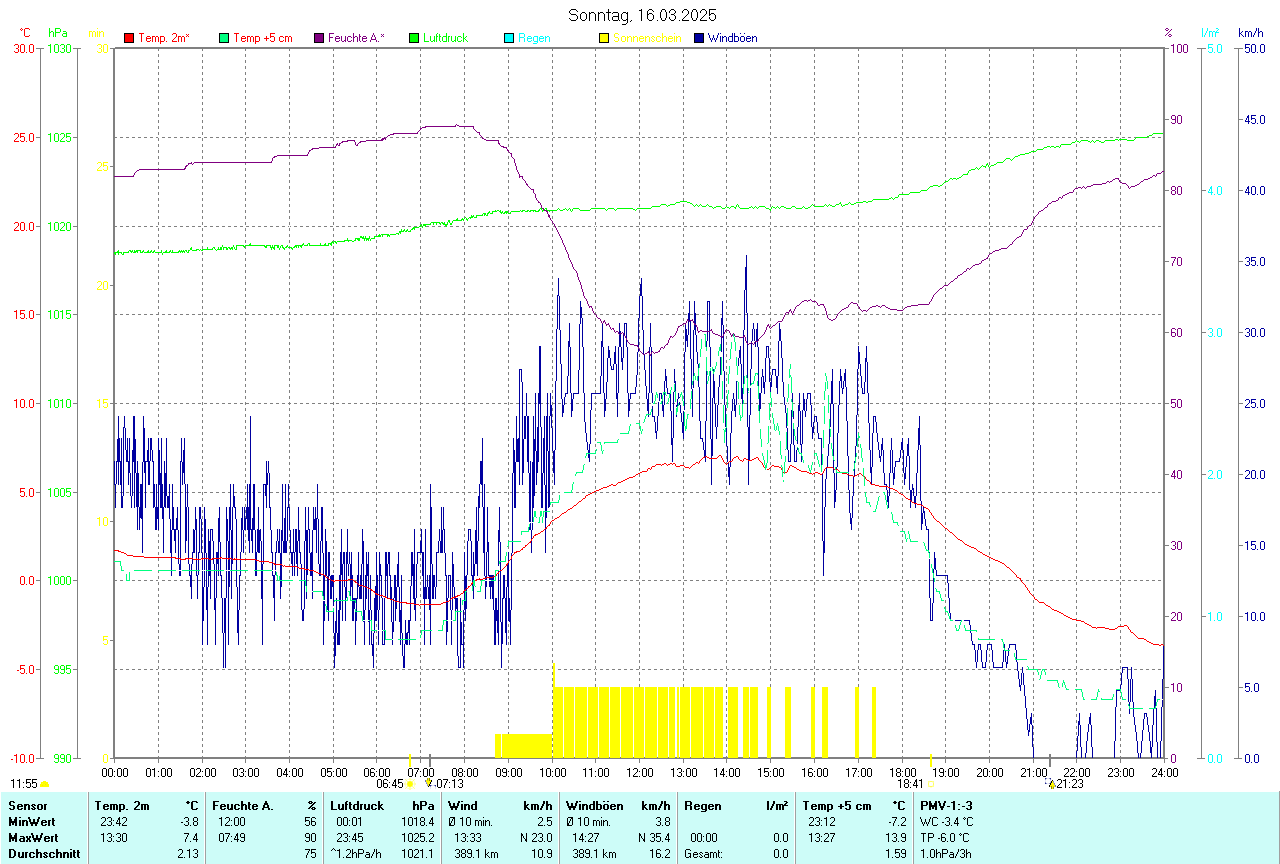The width and height of the screenshot is (1280, 864).
Task: Click the purple Feuchte A. legend swatch
Action: coord(319,38)
